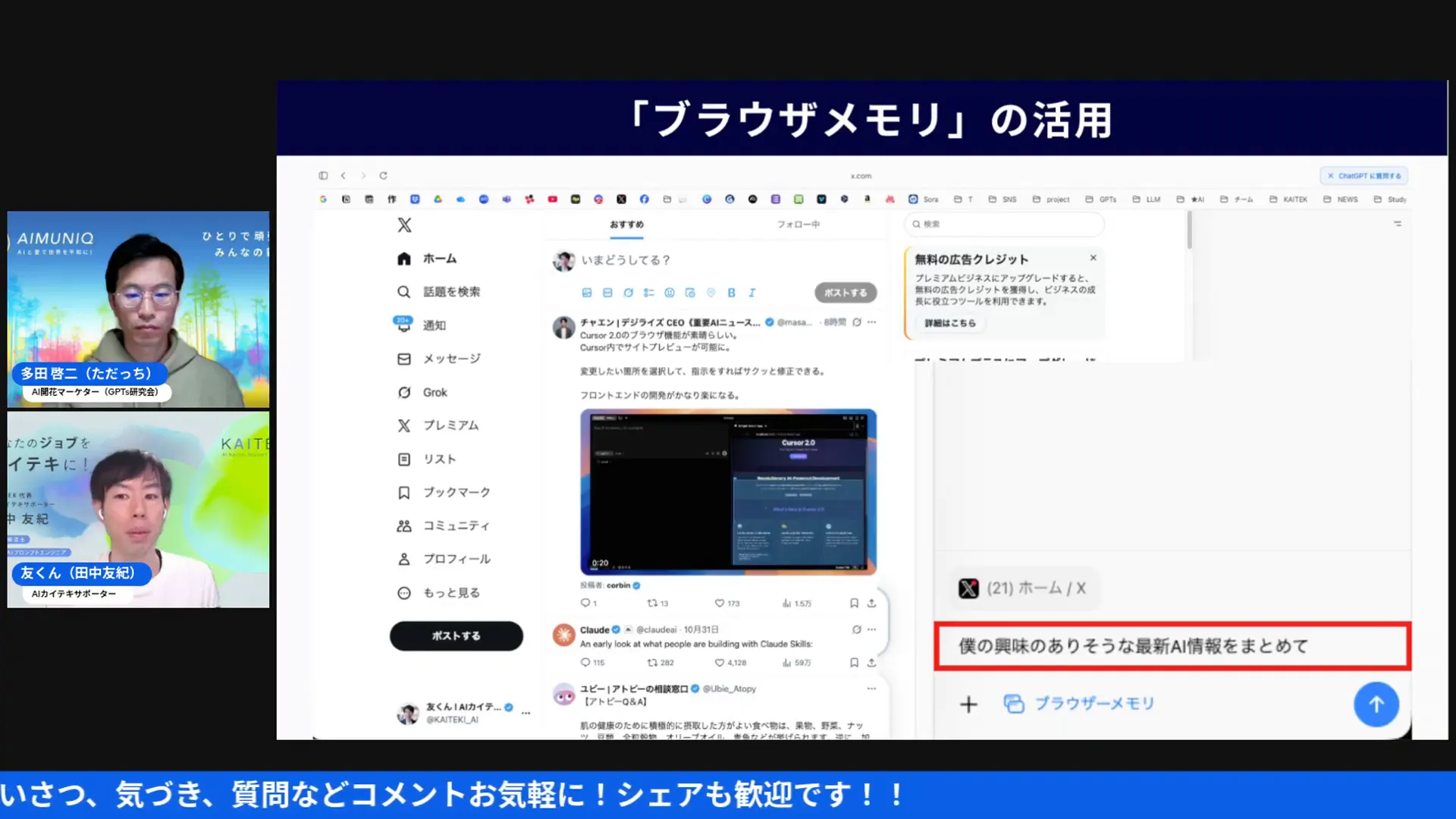Click the ポストする button

455,636
